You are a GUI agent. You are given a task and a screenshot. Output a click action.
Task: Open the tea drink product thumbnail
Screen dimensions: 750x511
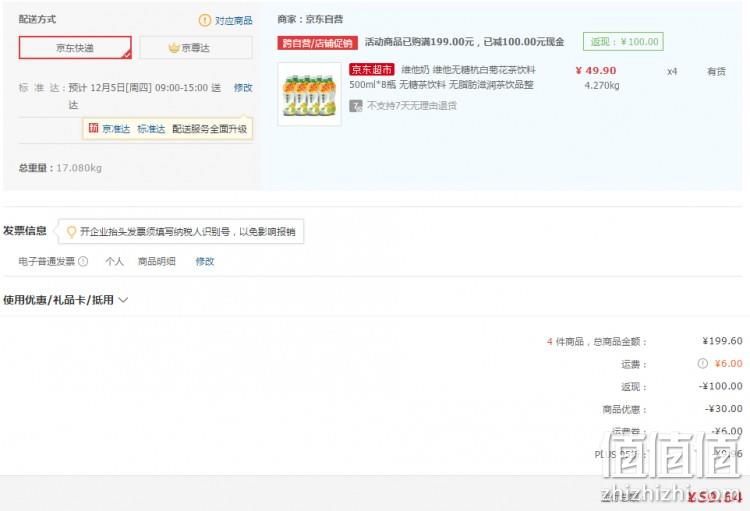(309, 94)
